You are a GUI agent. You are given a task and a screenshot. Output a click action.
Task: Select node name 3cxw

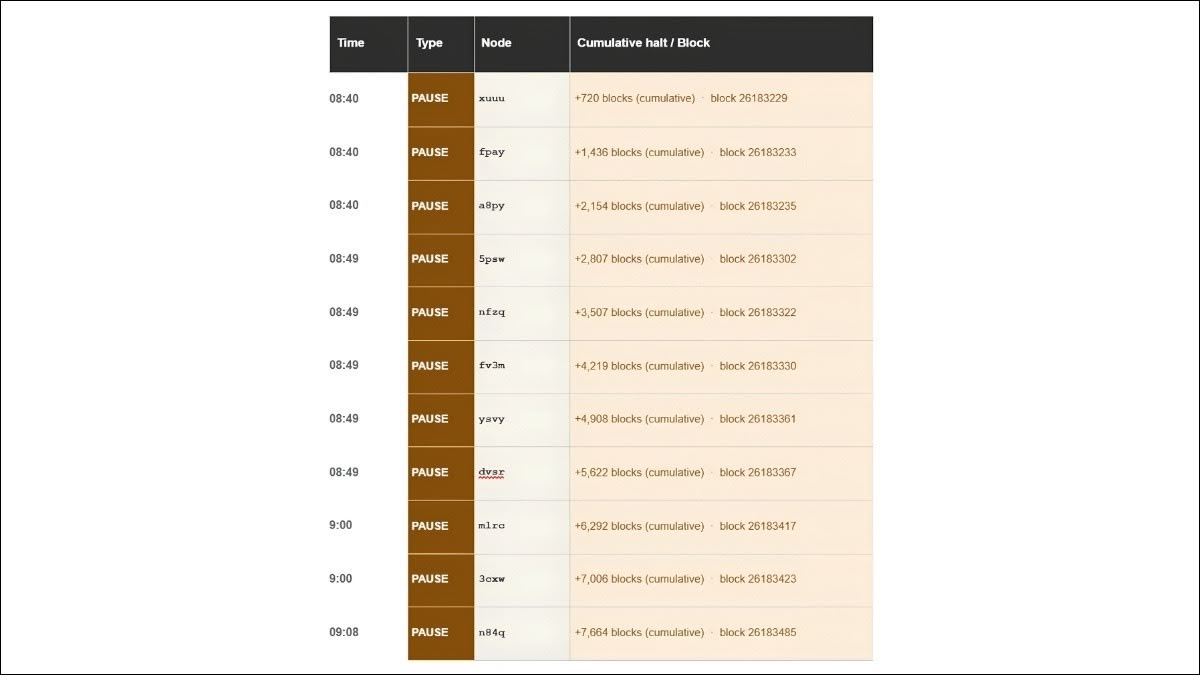tap(492, 579)
